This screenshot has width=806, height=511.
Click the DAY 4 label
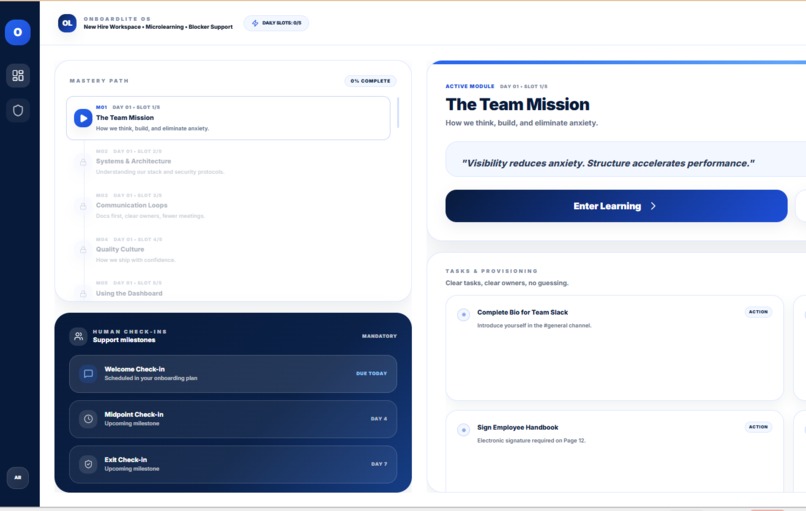(x=379, y=419)
